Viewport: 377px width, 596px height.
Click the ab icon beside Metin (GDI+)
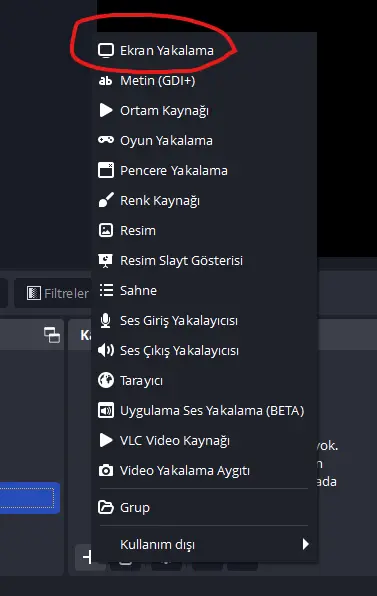pos(106,81)
